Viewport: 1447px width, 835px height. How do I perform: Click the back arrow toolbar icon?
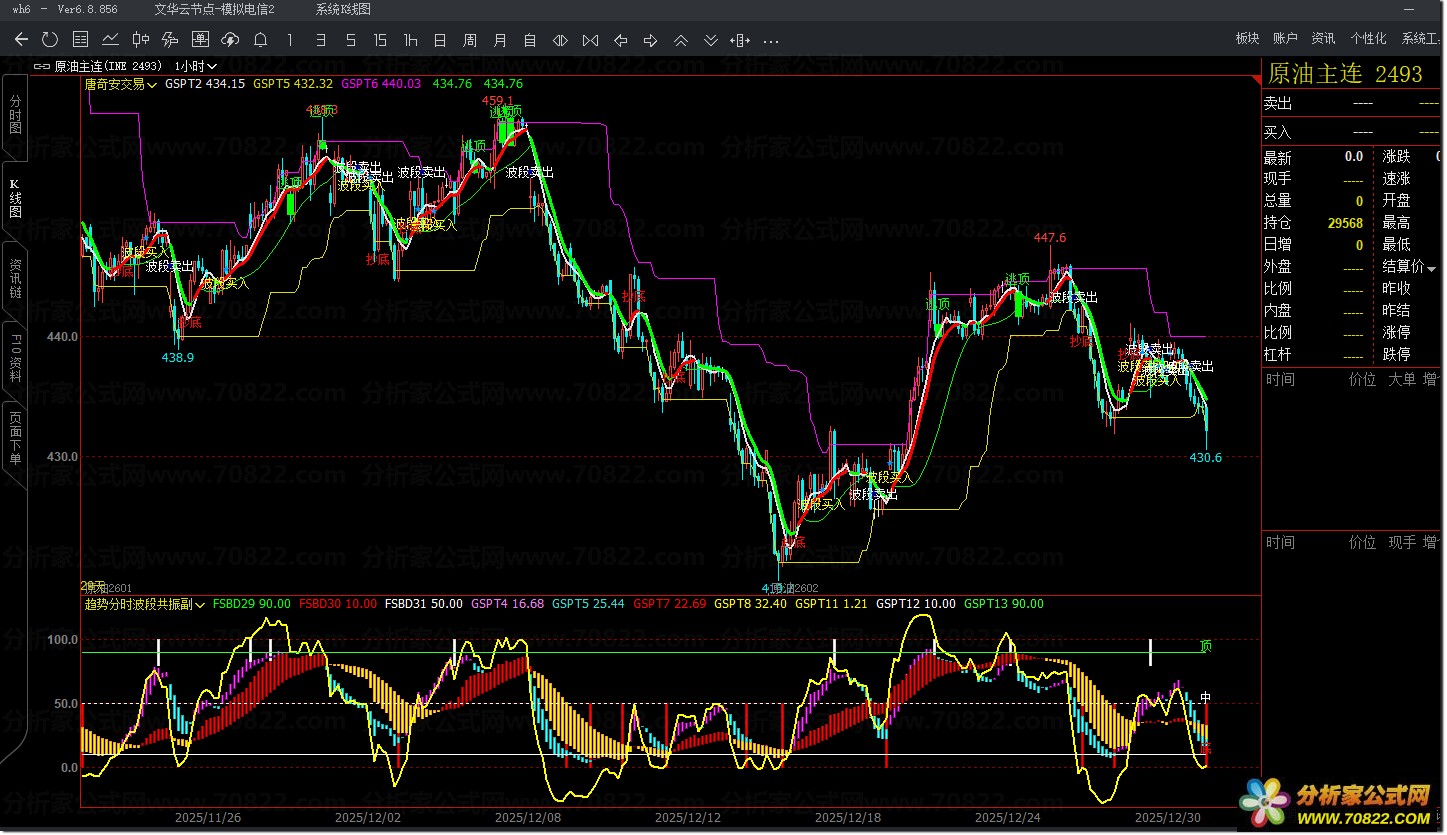coord(21,40)
